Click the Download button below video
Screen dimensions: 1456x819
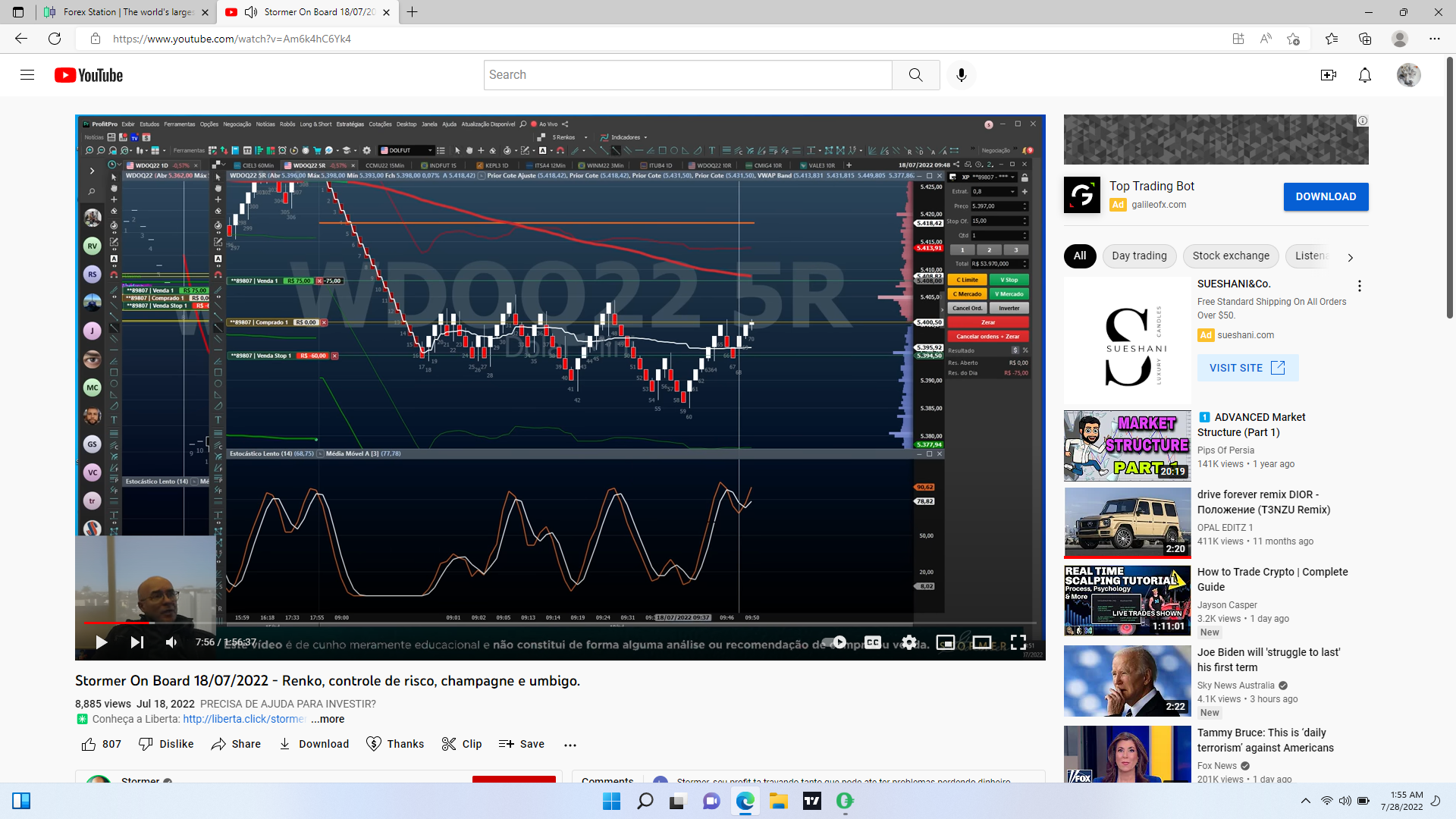tap(314, 744)
